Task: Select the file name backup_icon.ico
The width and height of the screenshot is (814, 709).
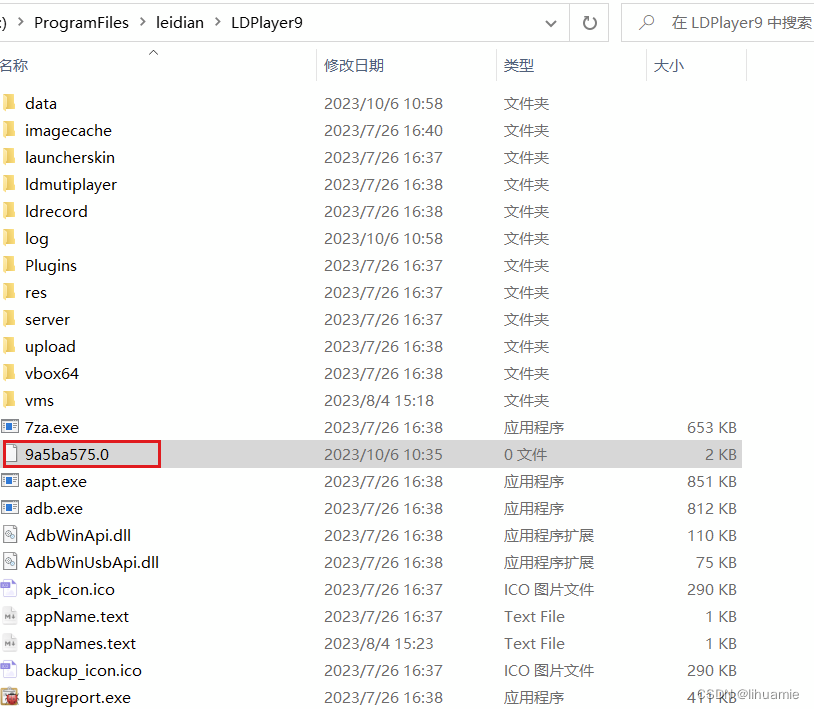Action: point(83,671)
